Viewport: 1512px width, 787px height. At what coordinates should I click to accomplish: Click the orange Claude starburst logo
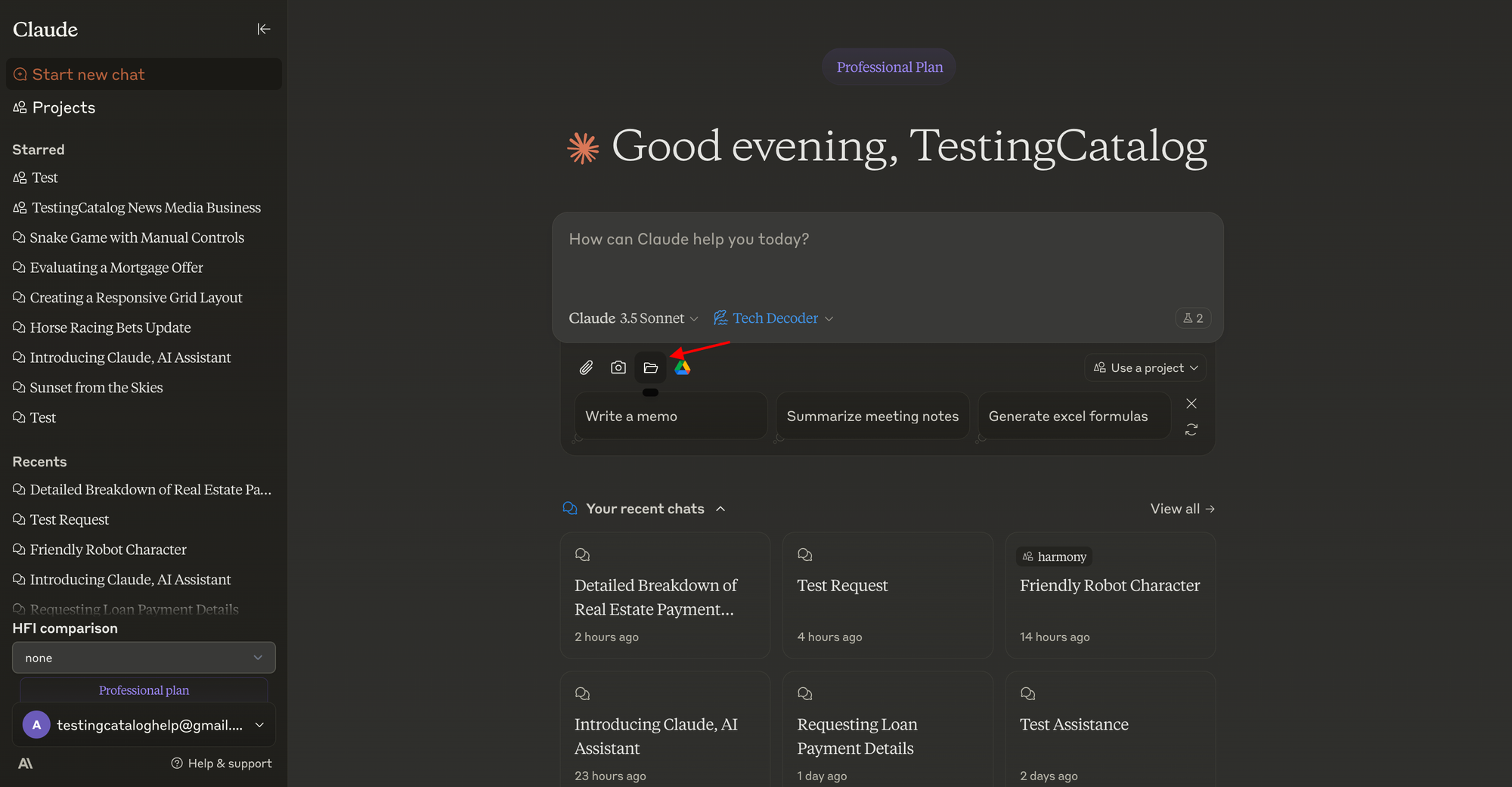pos(583,147)
